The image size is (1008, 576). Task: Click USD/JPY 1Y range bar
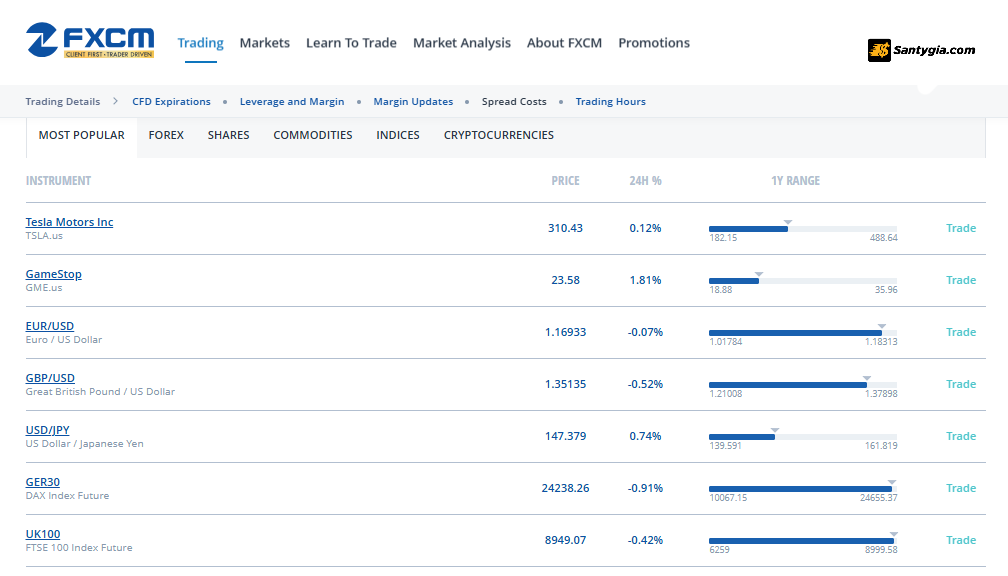pyautogui.click(x=803, y=437)
